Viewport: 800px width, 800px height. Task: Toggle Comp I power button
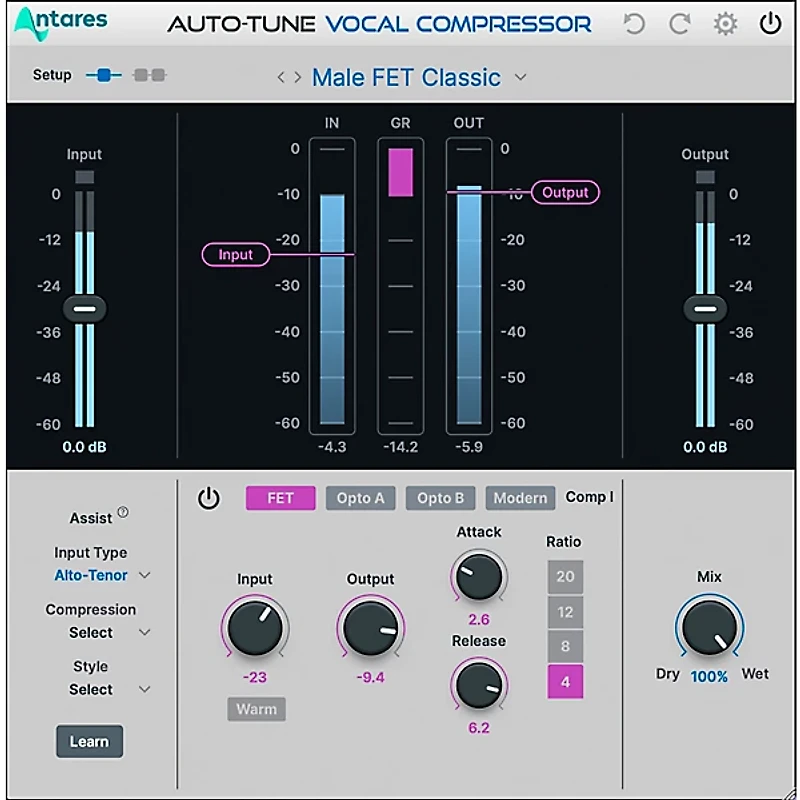tap(209, 498)
